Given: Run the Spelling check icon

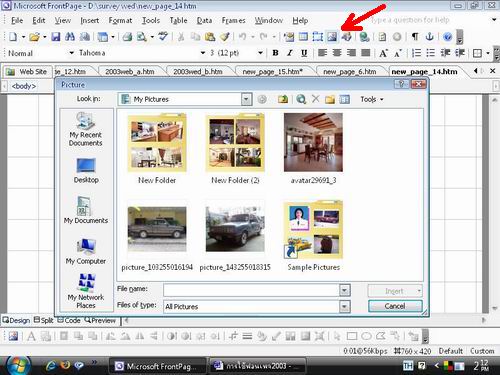Looking at the screenshot, I should point(163,37).
